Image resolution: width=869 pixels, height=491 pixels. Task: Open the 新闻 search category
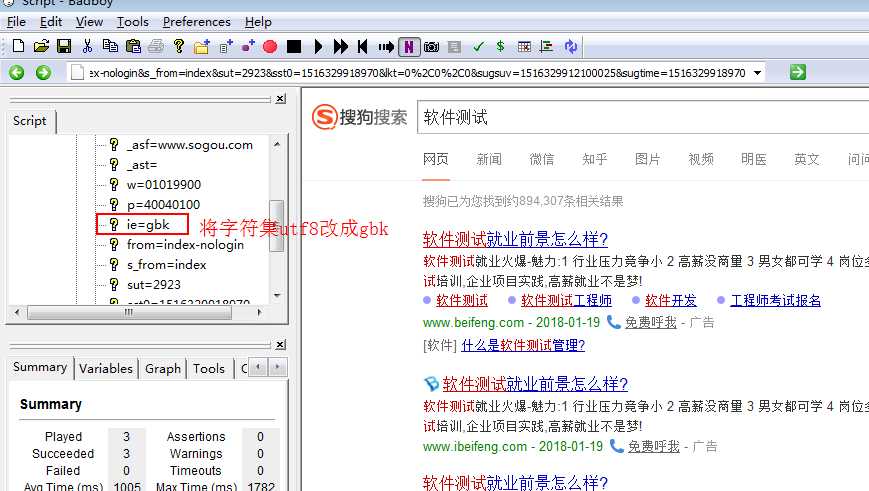click(489, 160)
